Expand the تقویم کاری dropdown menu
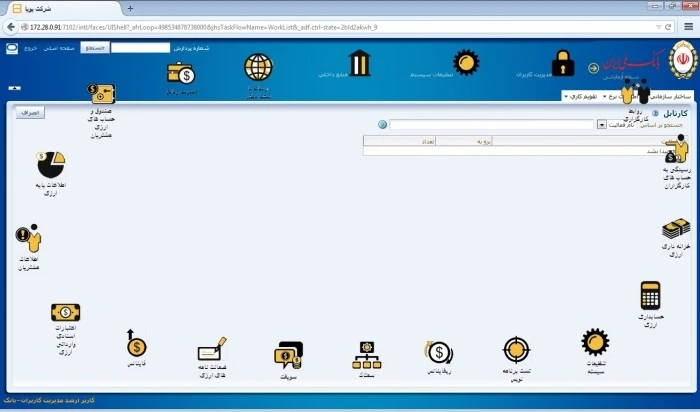Viewport: 700px width, 412px height. pos(580,96)
